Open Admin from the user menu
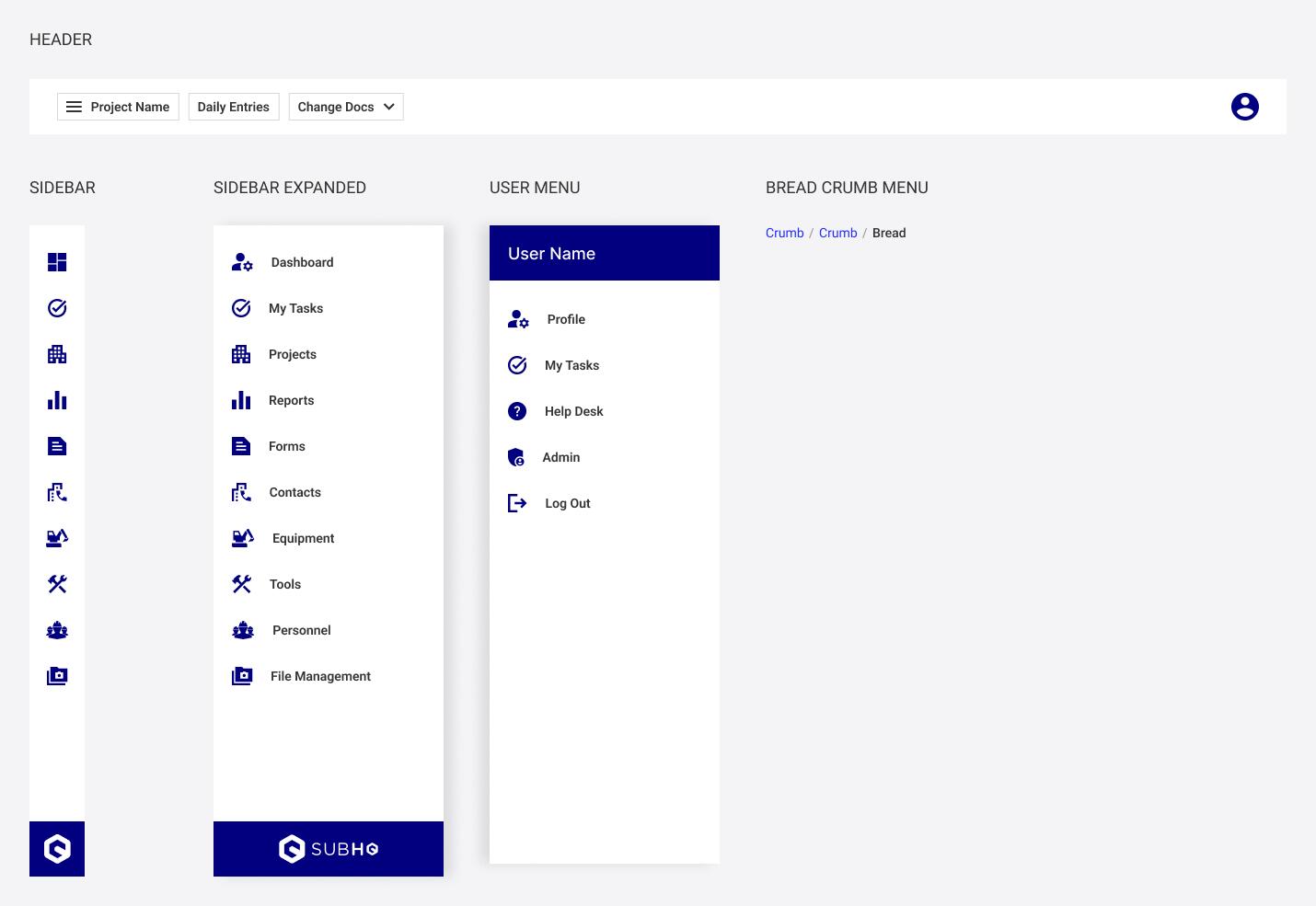Screen dimensions: 1316x906 [560, 457]
